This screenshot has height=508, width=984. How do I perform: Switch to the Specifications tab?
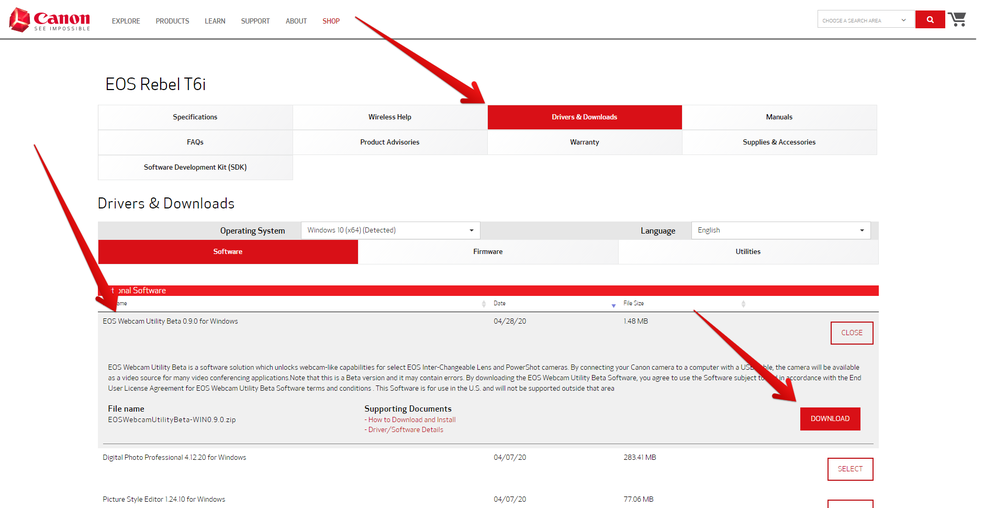pyautogui.click(x=195, y=117)
